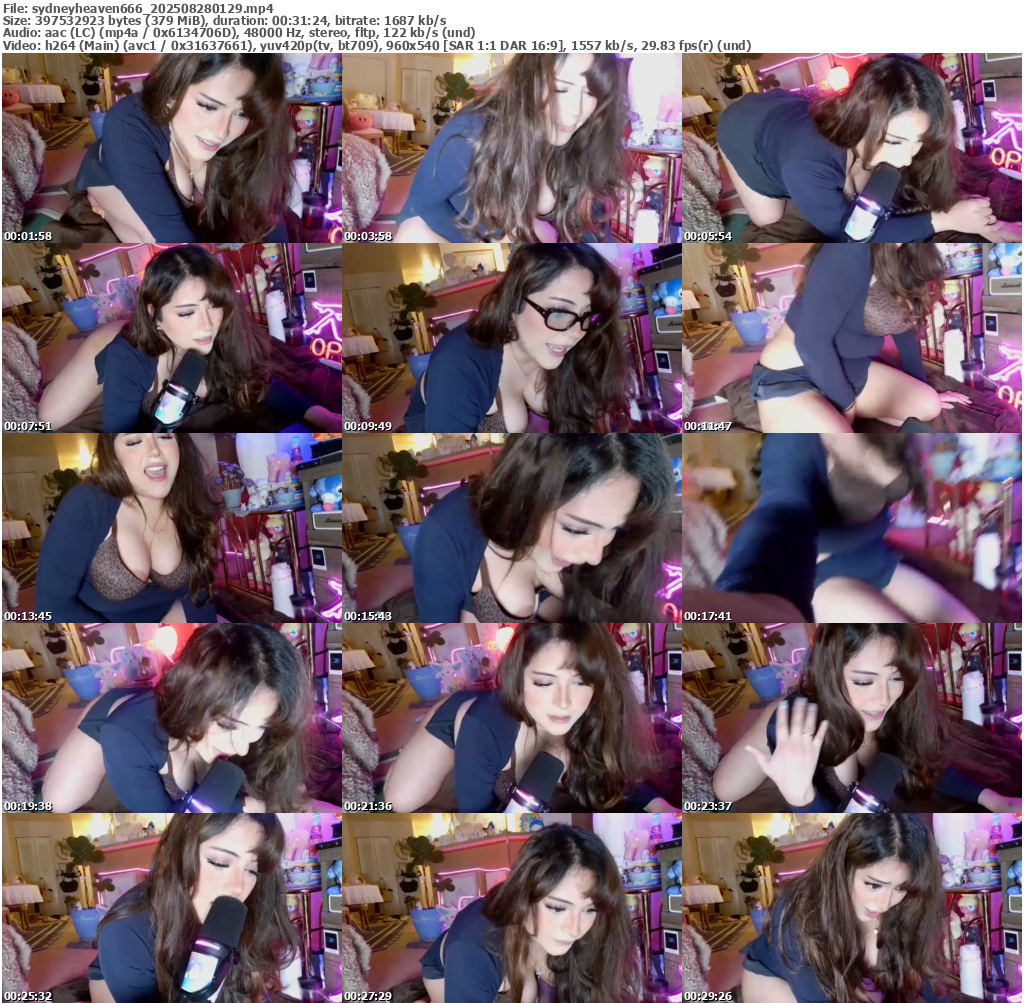Select the 00:19:38 thumbnail
Viewport: 1024px width, 1003px height.
171,718
